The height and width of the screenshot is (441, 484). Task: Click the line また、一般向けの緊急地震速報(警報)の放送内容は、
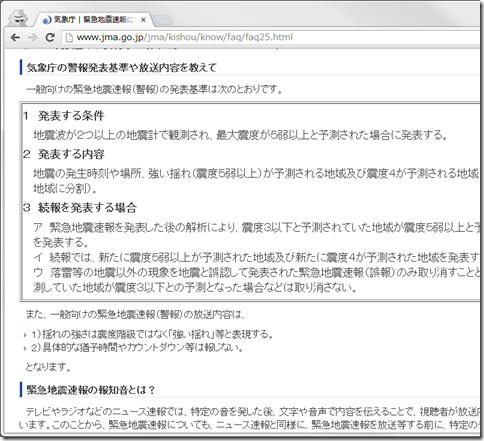pos(135,314)
